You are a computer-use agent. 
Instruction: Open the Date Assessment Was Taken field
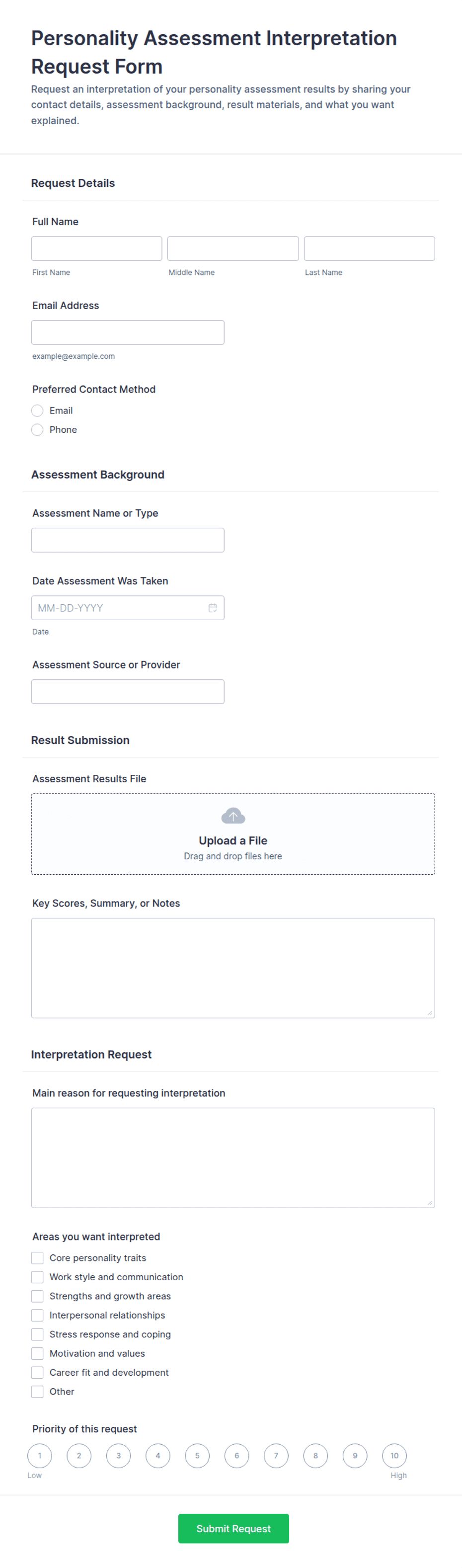128,607
